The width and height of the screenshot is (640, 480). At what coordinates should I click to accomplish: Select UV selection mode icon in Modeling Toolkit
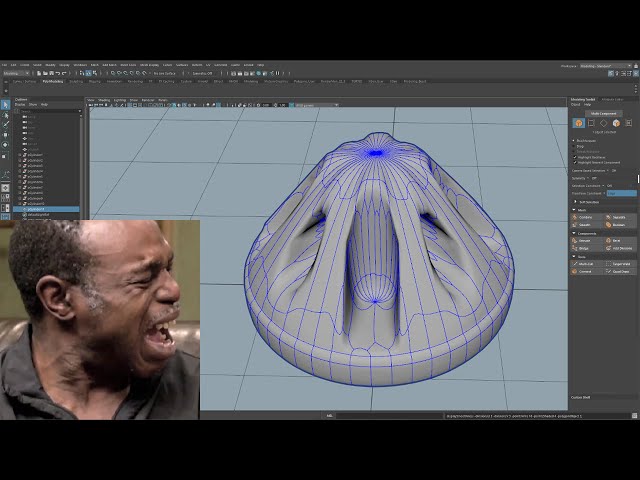tap(629, 123)
